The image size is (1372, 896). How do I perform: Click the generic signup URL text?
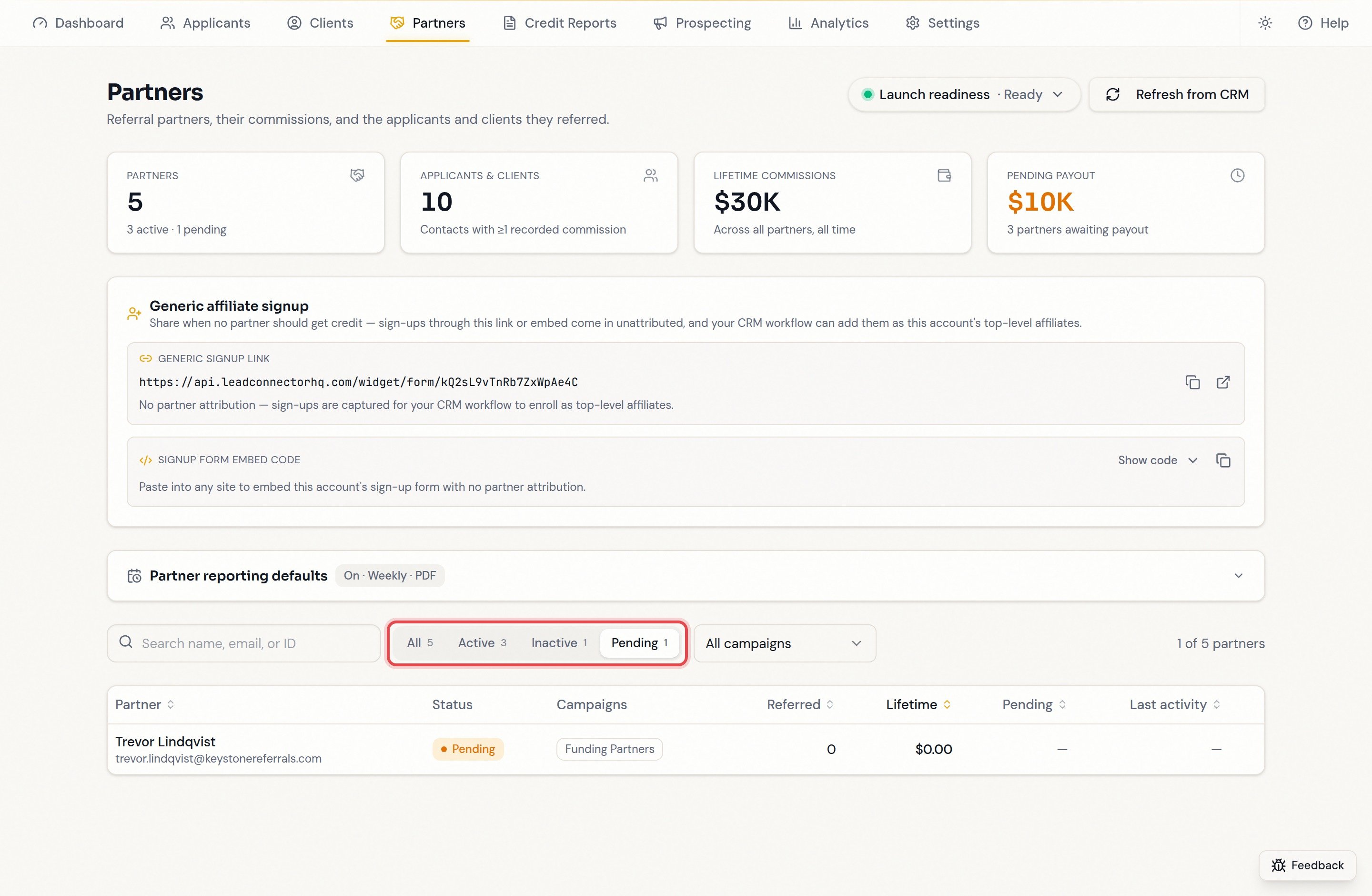pyautogui.click(x=359, y=382)
